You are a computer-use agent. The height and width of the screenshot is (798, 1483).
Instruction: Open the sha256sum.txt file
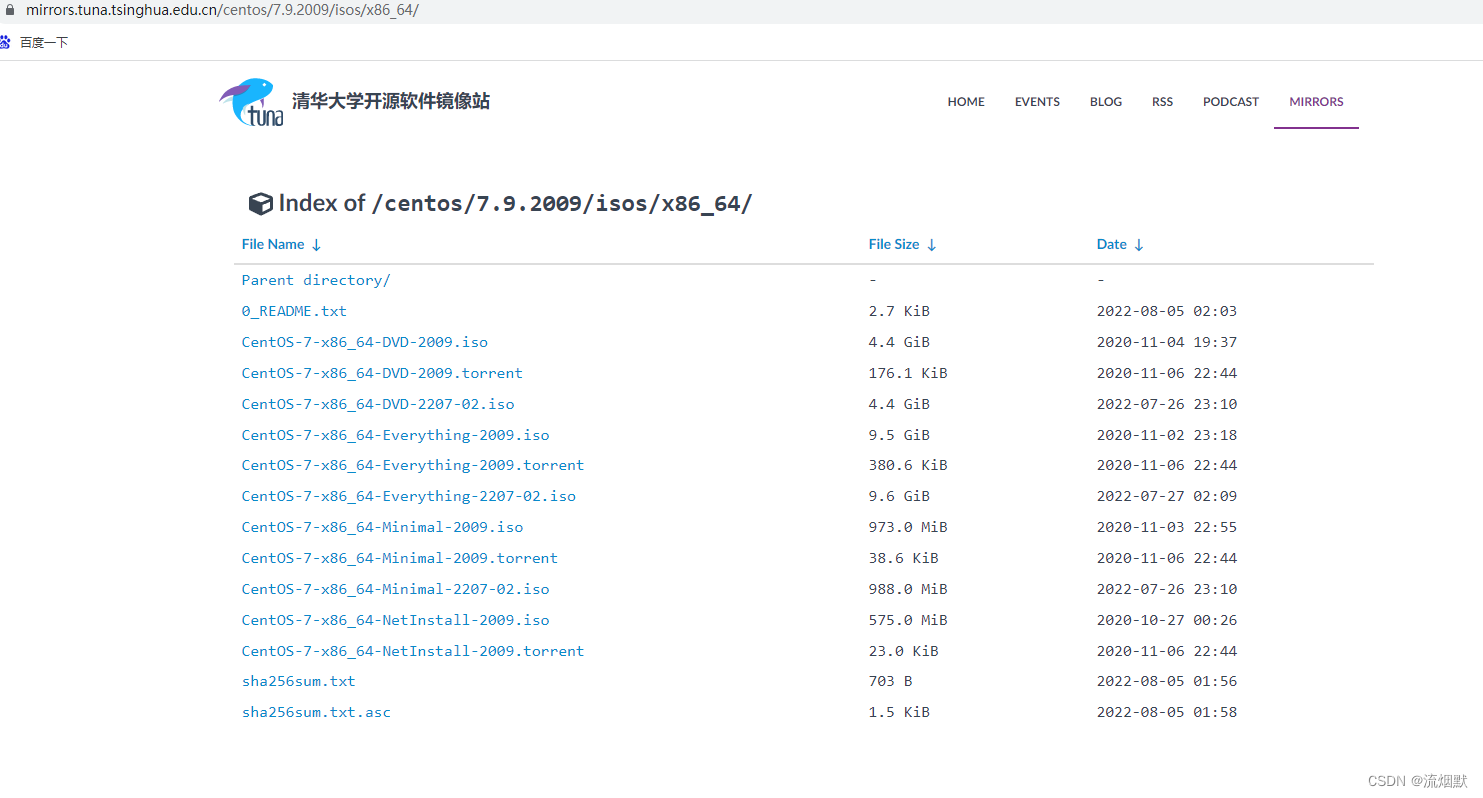coord(298,681)
